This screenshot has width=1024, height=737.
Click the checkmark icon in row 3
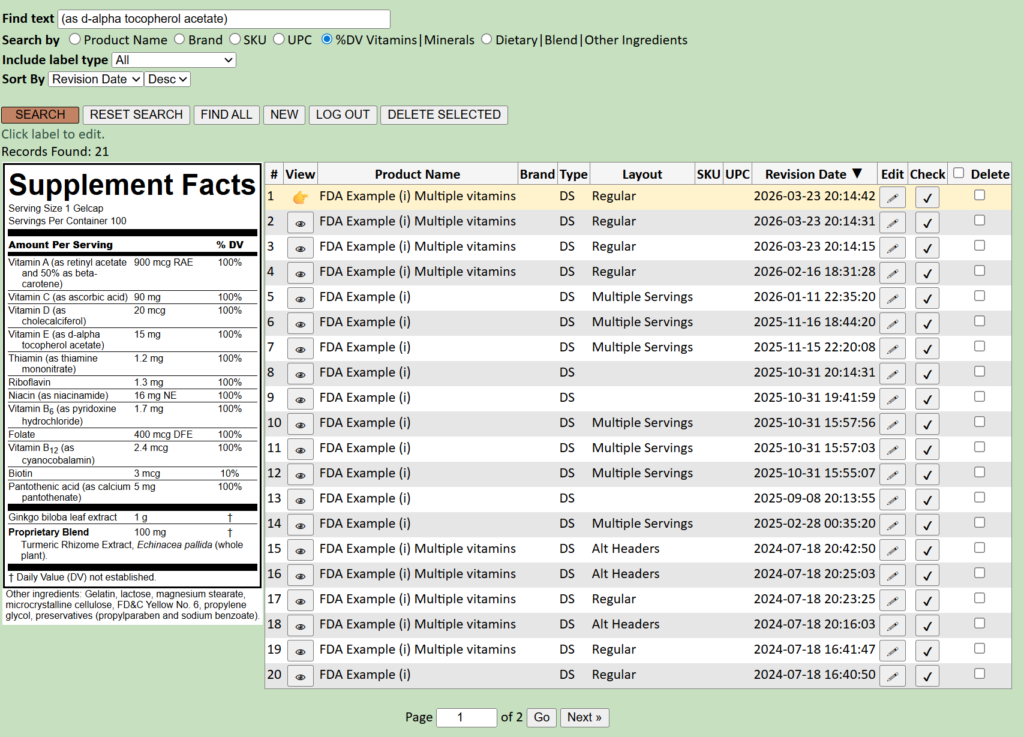pyautogui.click(x=927, y=247)
